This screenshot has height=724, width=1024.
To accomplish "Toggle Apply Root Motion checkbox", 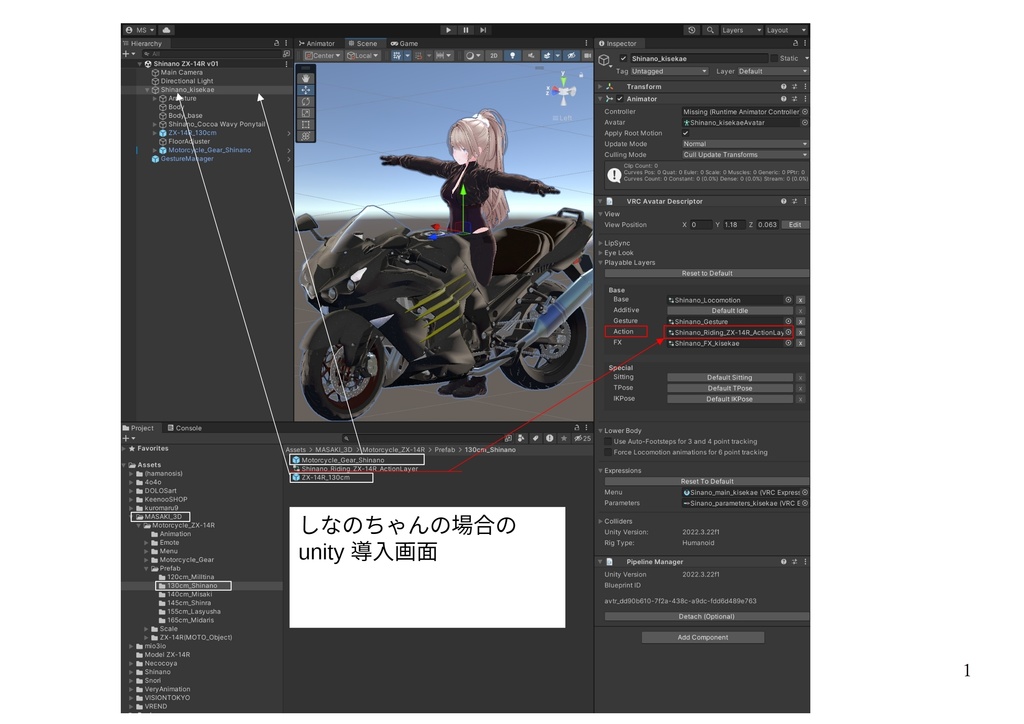I will pos(686,133).
